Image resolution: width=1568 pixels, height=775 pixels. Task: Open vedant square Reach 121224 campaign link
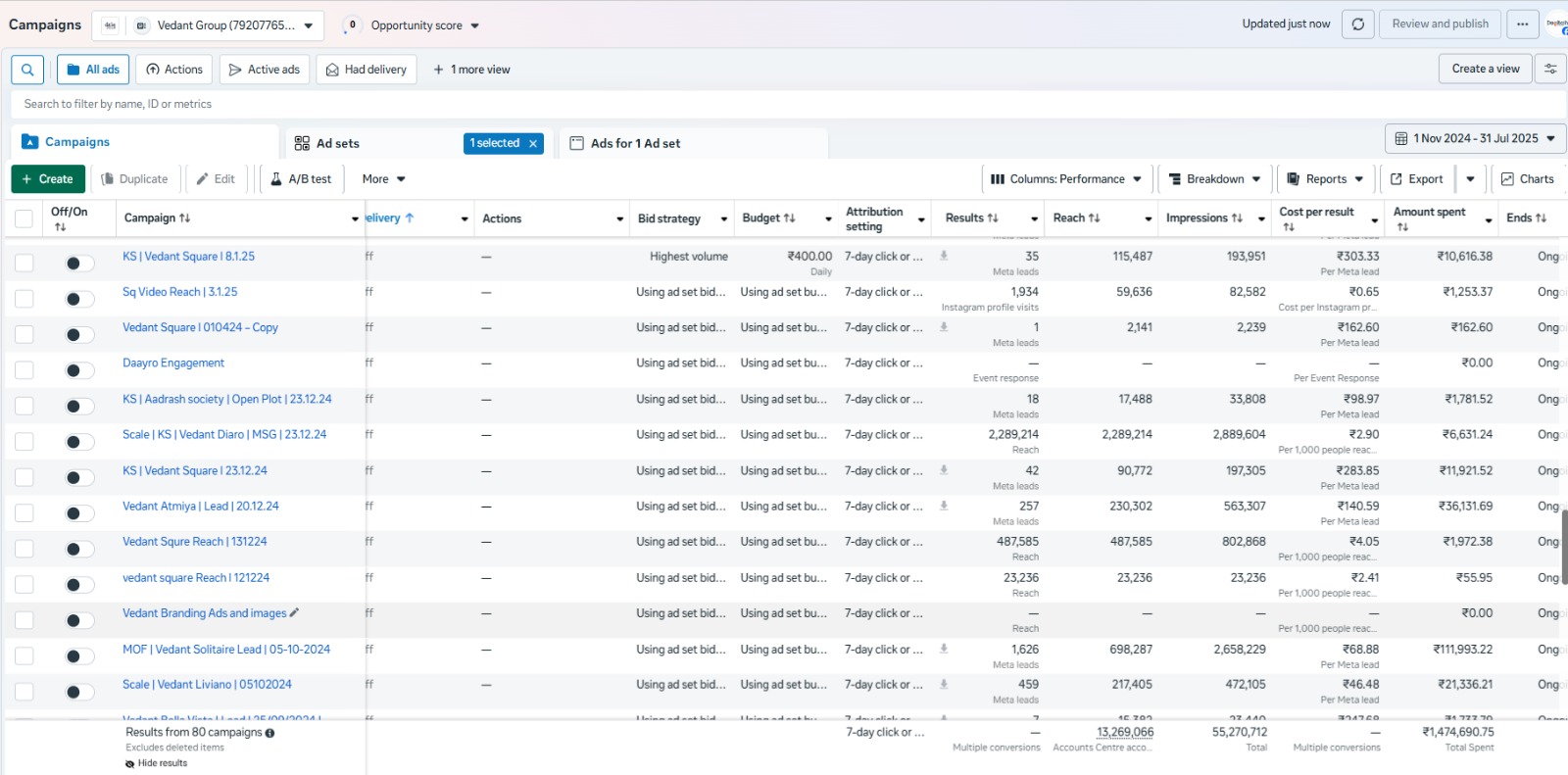196,578
